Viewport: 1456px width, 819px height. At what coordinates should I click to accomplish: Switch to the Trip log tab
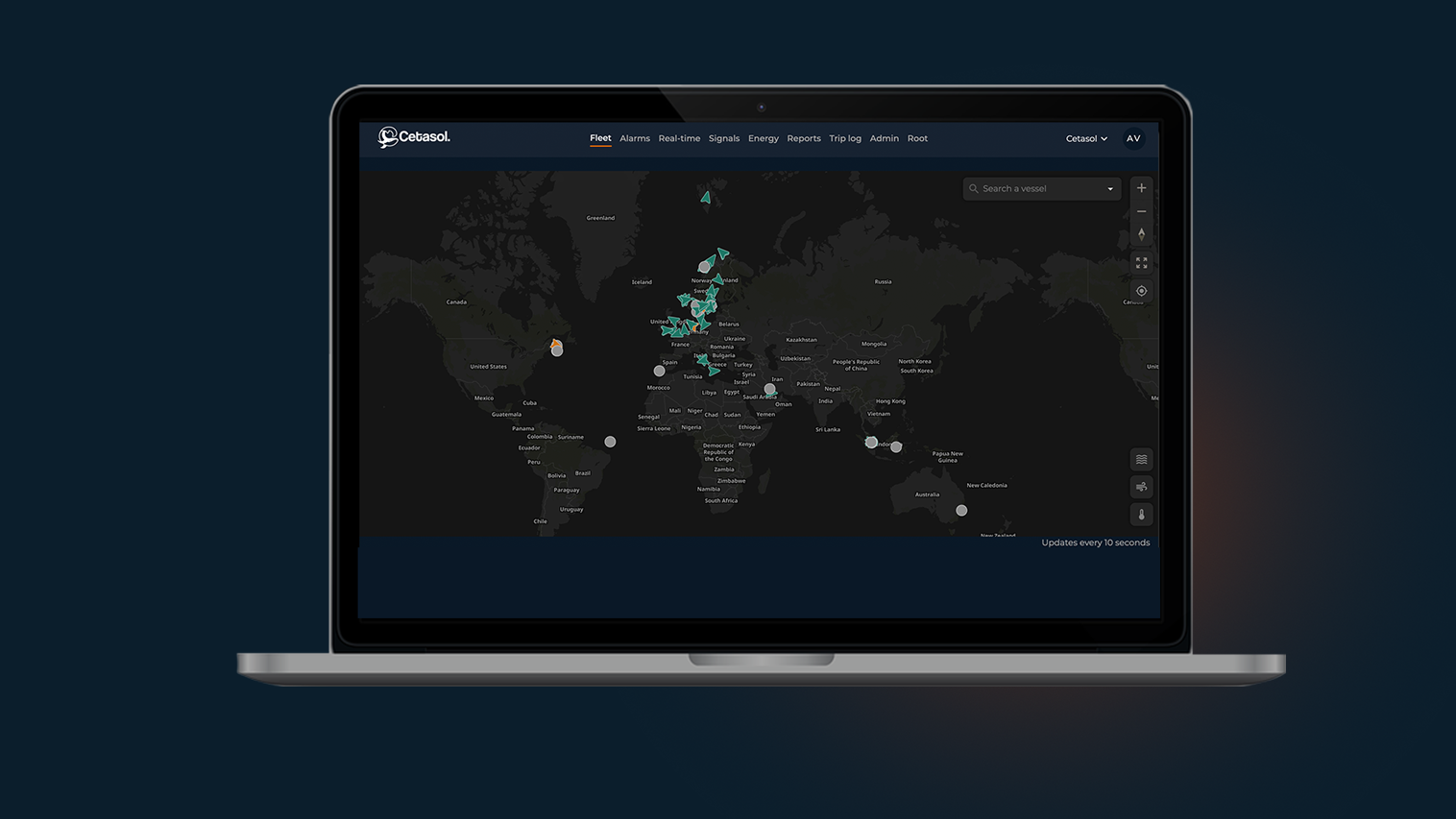tap(845, 138)
